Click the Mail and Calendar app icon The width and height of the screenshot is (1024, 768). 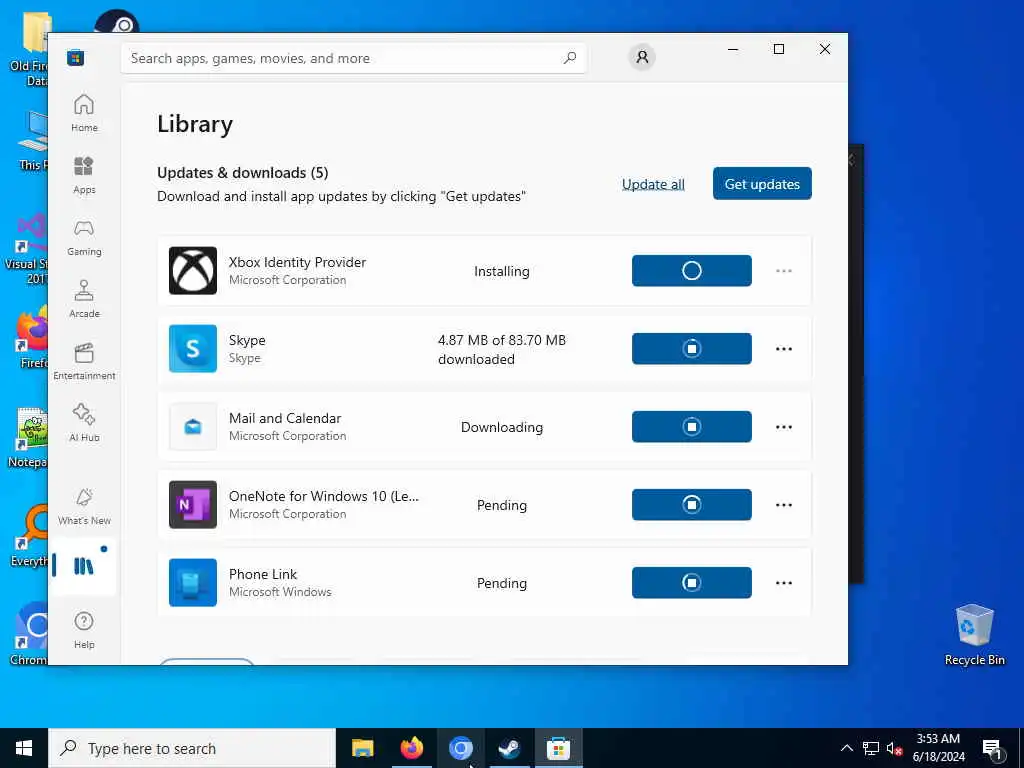pyautogui.click(x=193, y=426)
